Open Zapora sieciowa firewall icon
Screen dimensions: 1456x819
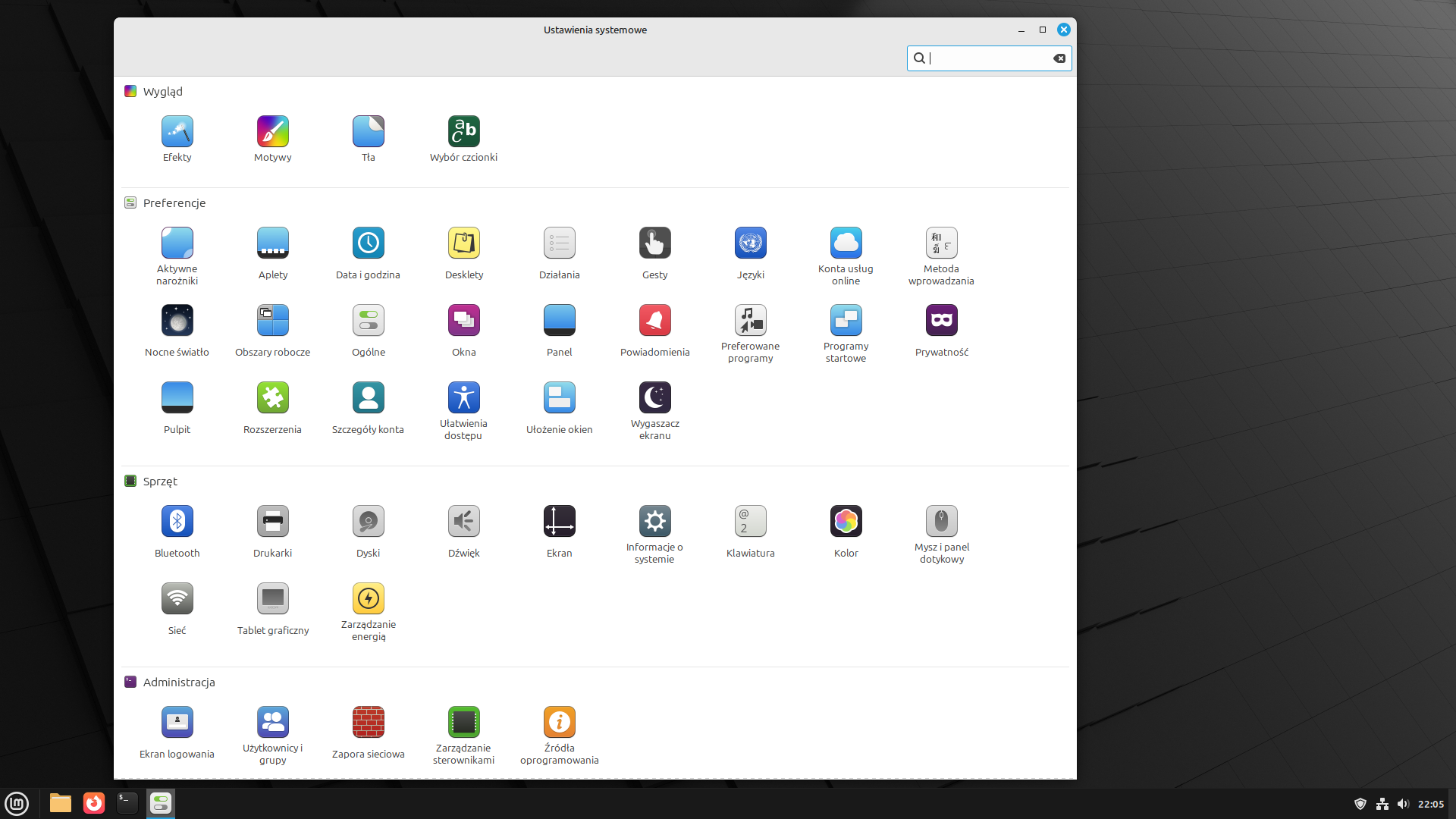368,723
